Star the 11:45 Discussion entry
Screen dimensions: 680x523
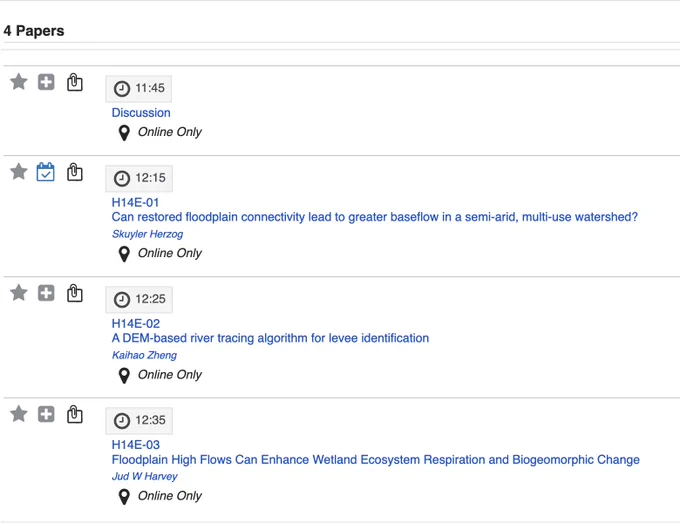[19, 82]
